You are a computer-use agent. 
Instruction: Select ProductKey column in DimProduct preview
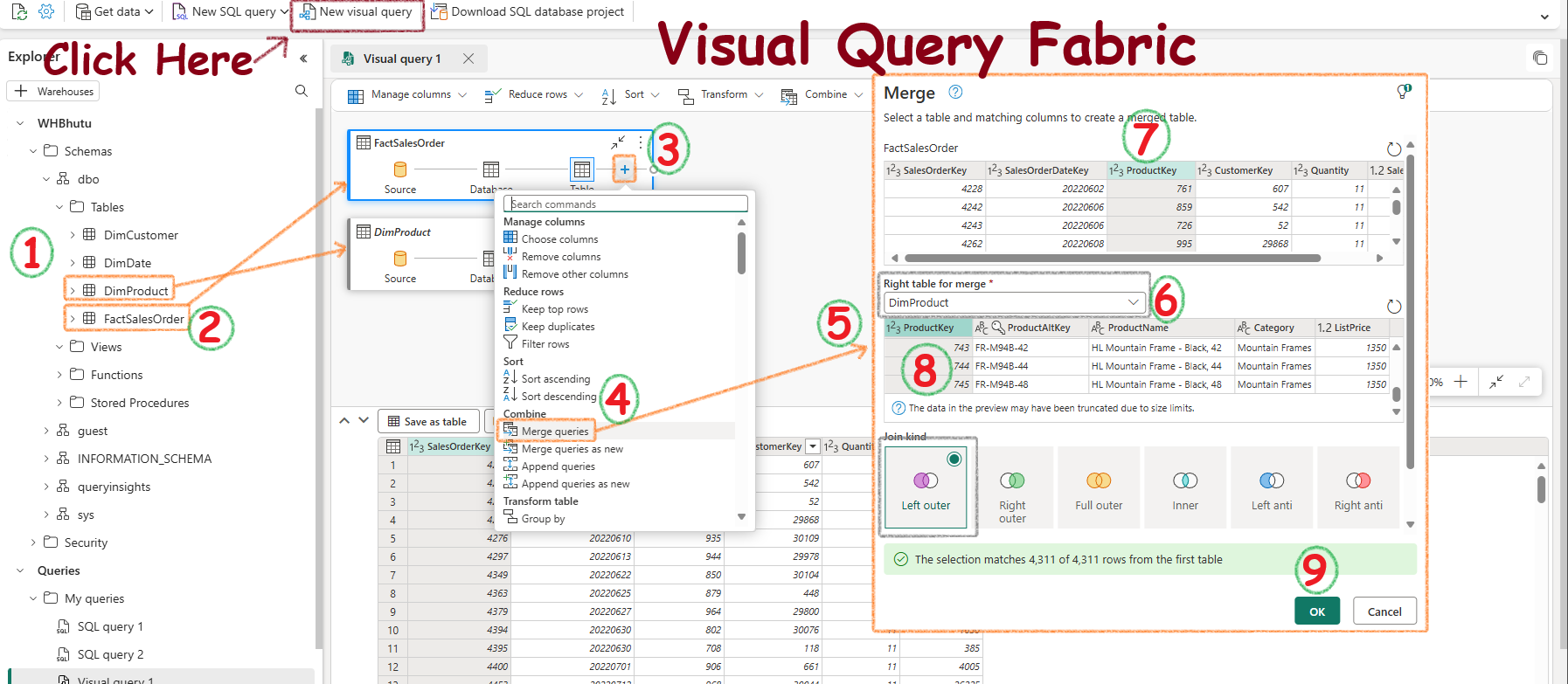tap(927, 328)
